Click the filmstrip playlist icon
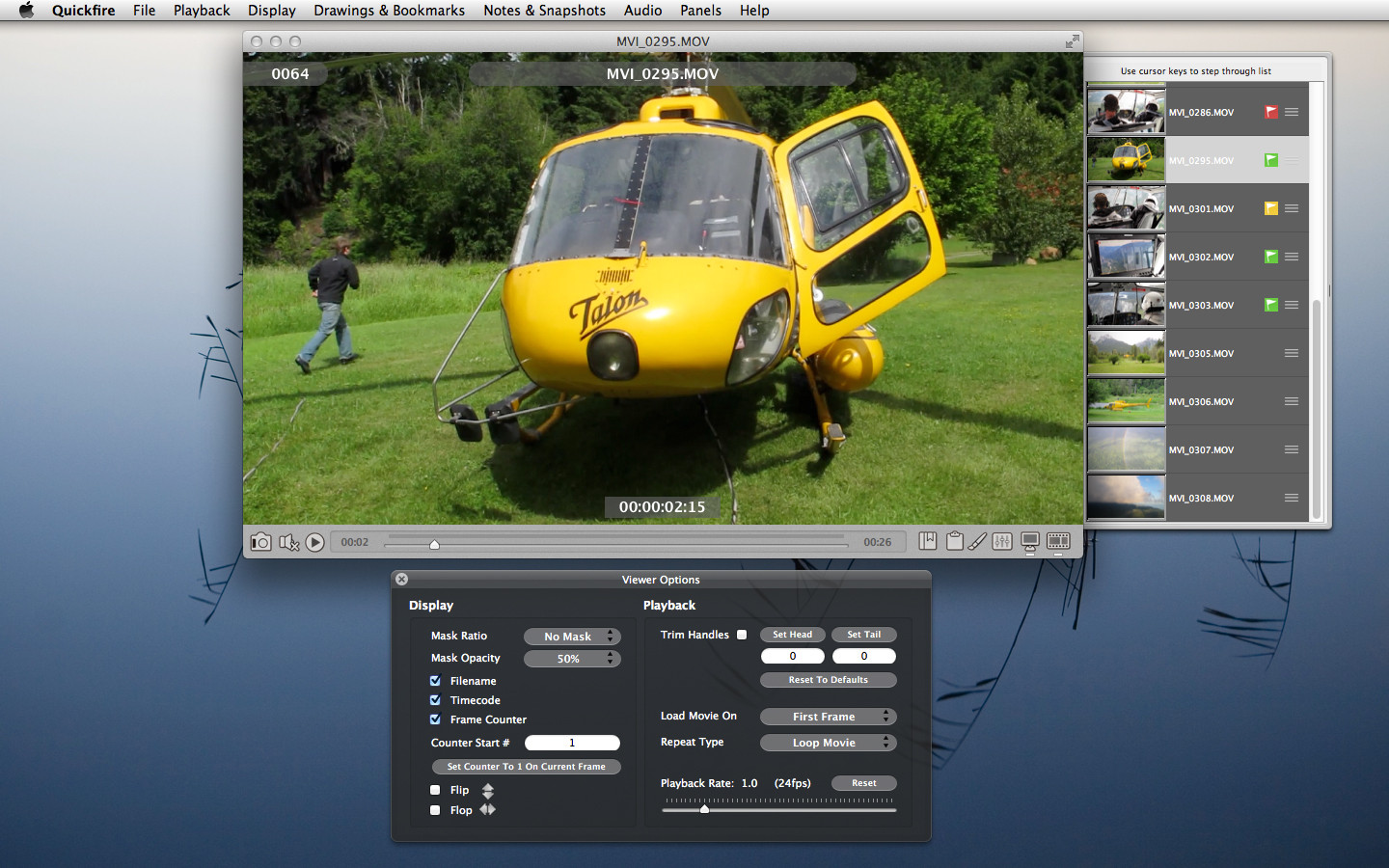Image resolution: width=1389 pixels, height=868 pixels. pos(1058,542)
